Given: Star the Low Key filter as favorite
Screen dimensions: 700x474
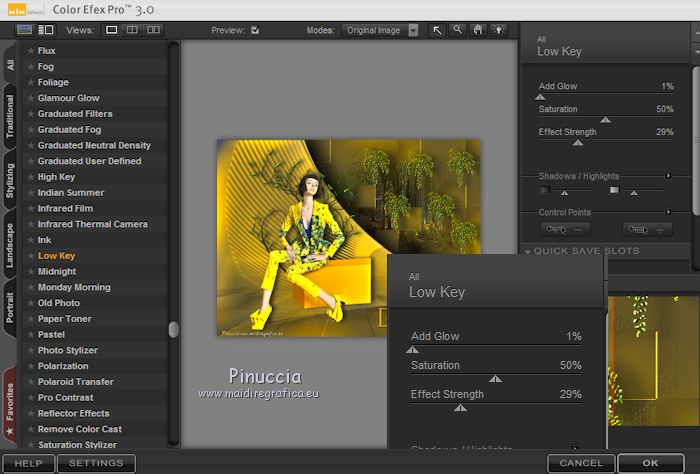Looking at the screenshot, I should [x=31, y=256].
